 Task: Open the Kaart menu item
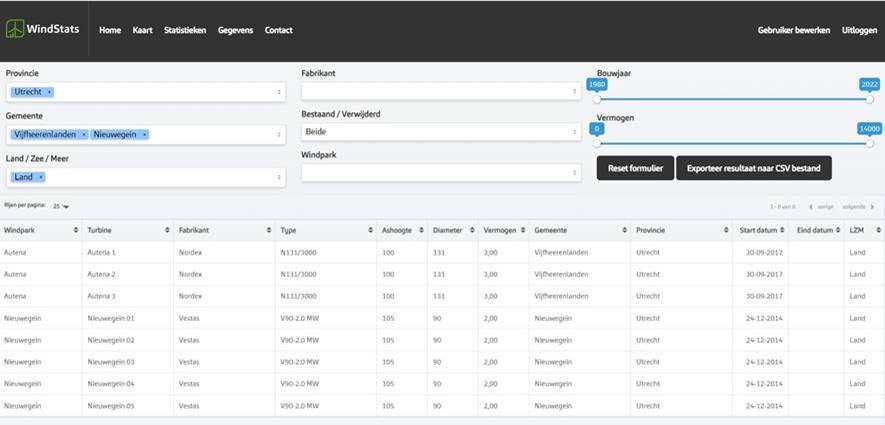[143, 30]
